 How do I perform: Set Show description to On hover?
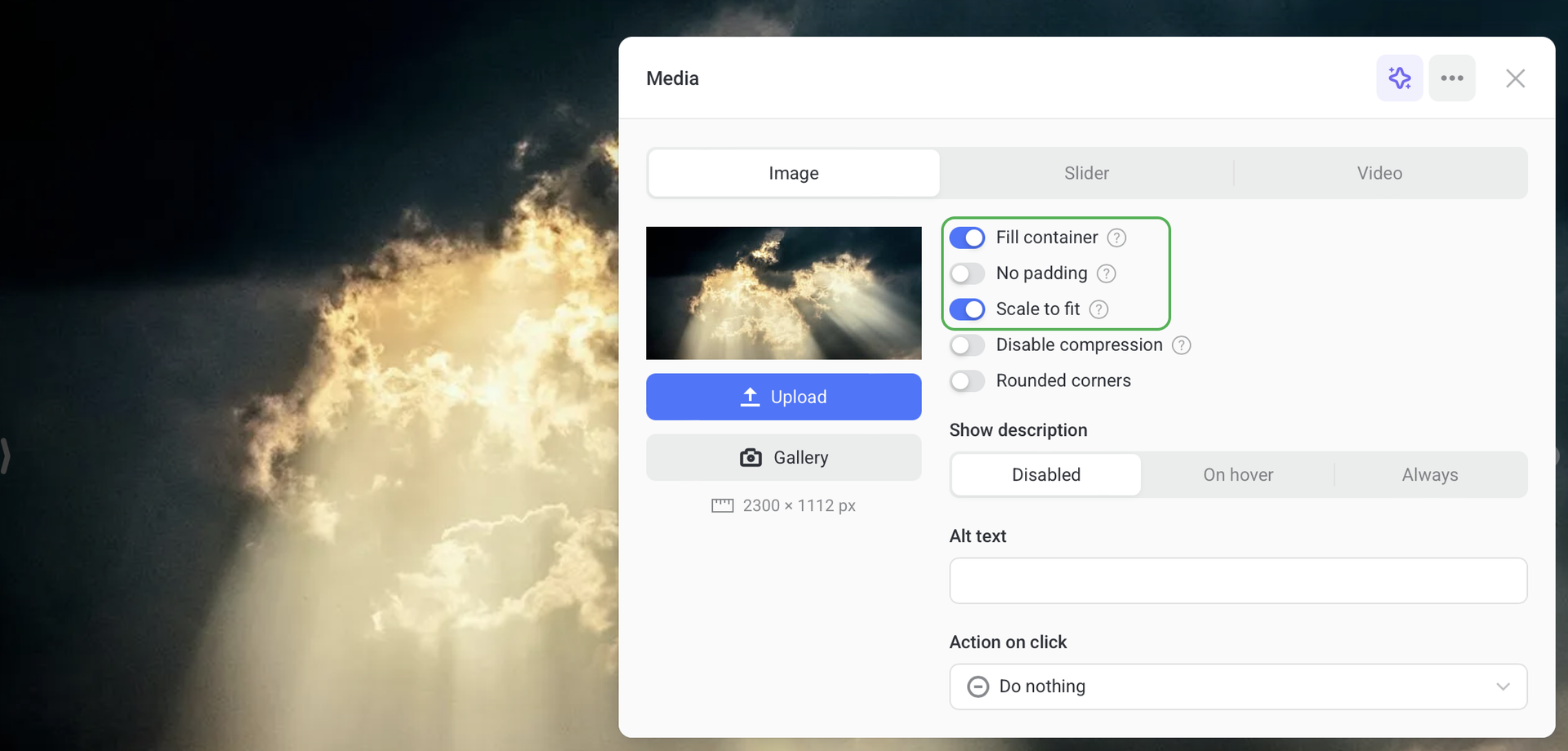pos(1237,475)
